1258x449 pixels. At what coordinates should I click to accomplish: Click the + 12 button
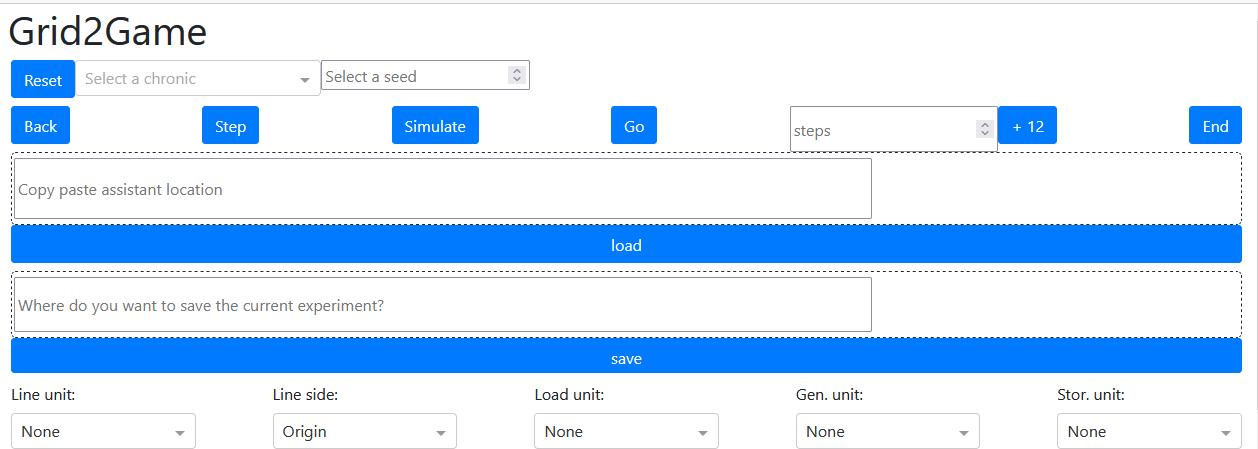pyautogui.click(x=1028, y=126)
